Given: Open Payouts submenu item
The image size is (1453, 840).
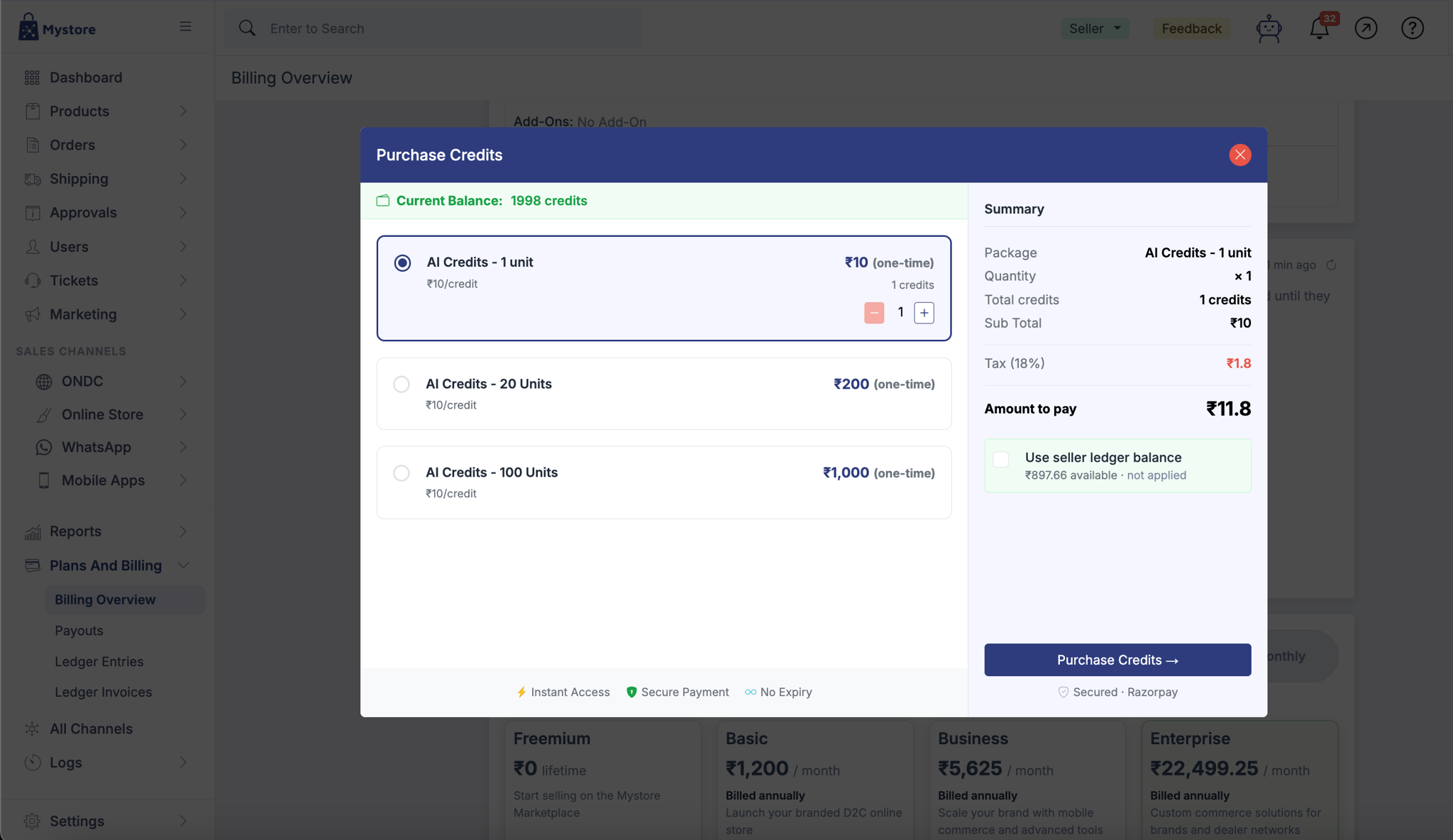Looking at the screenshot, I should pos(79,631).
